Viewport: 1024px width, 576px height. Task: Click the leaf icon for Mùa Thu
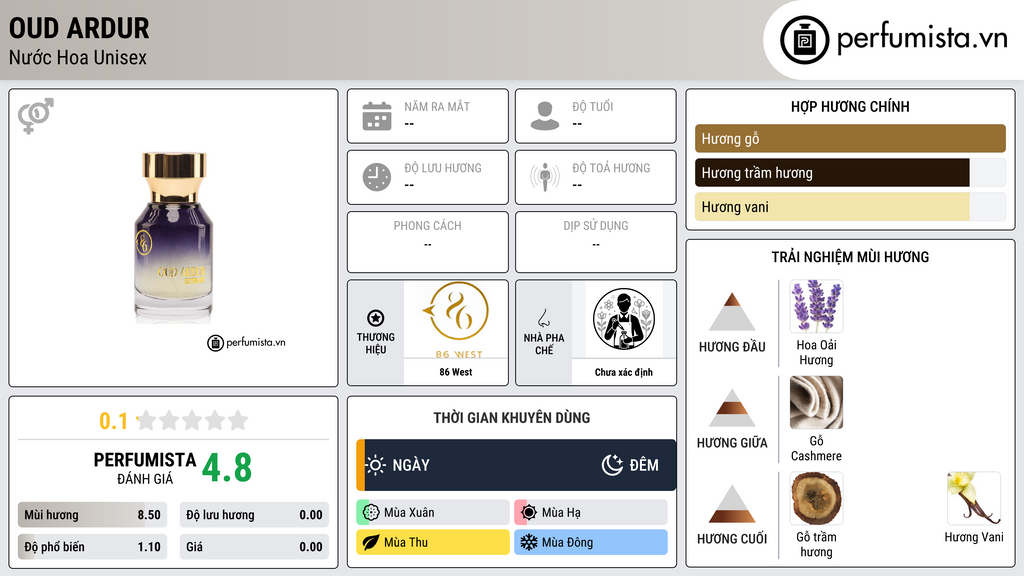tap(371, 542)
